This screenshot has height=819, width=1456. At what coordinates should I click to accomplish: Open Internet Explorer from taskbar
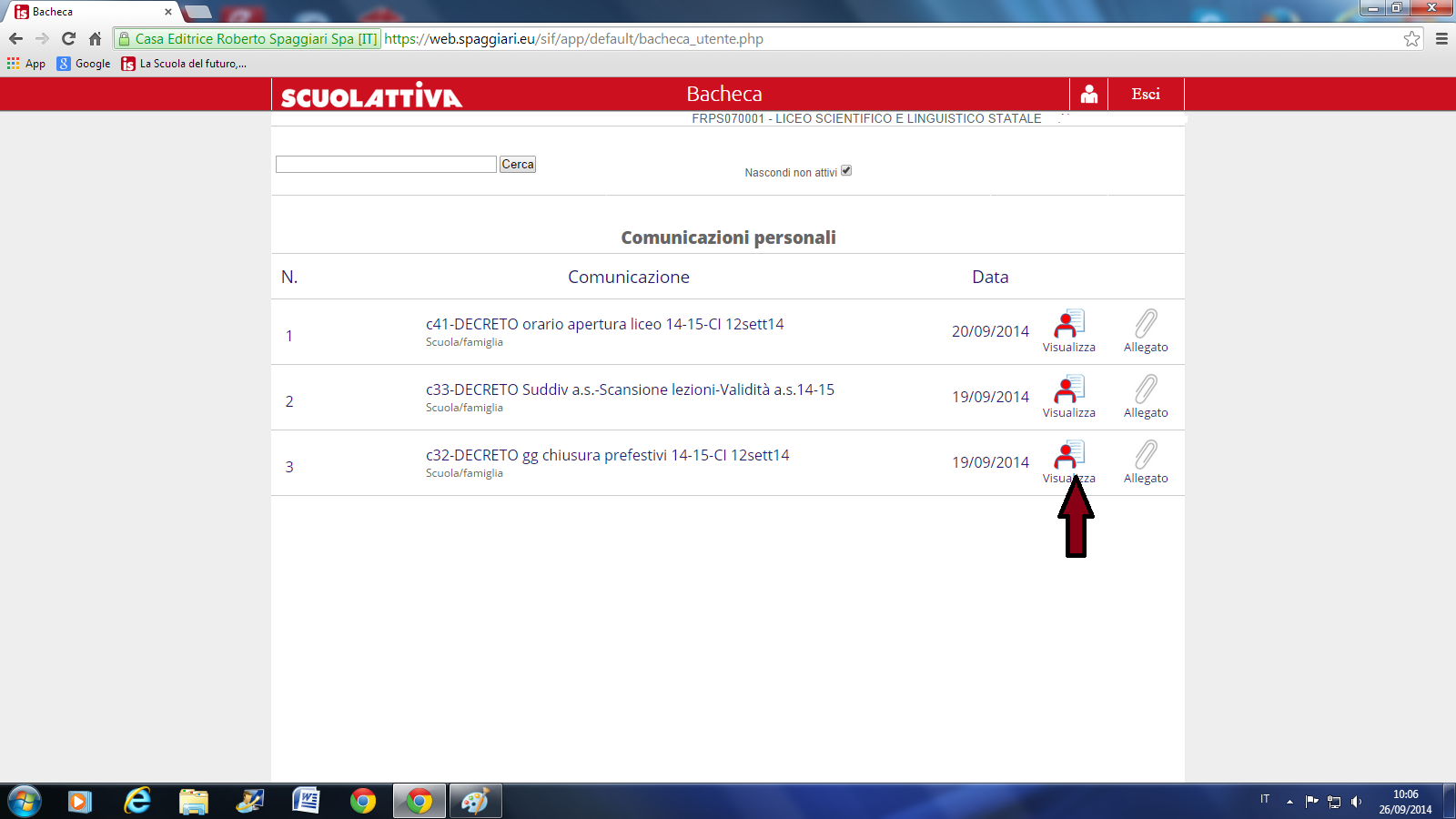coord(137,802)
